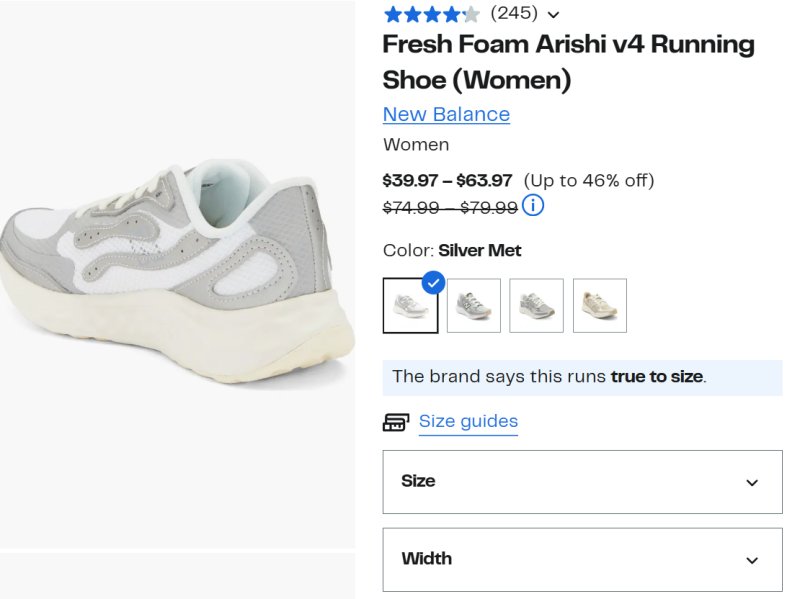800x599 pixels.
Task: Pick the beige shoe color swatch
Action: tap(600, 306)
